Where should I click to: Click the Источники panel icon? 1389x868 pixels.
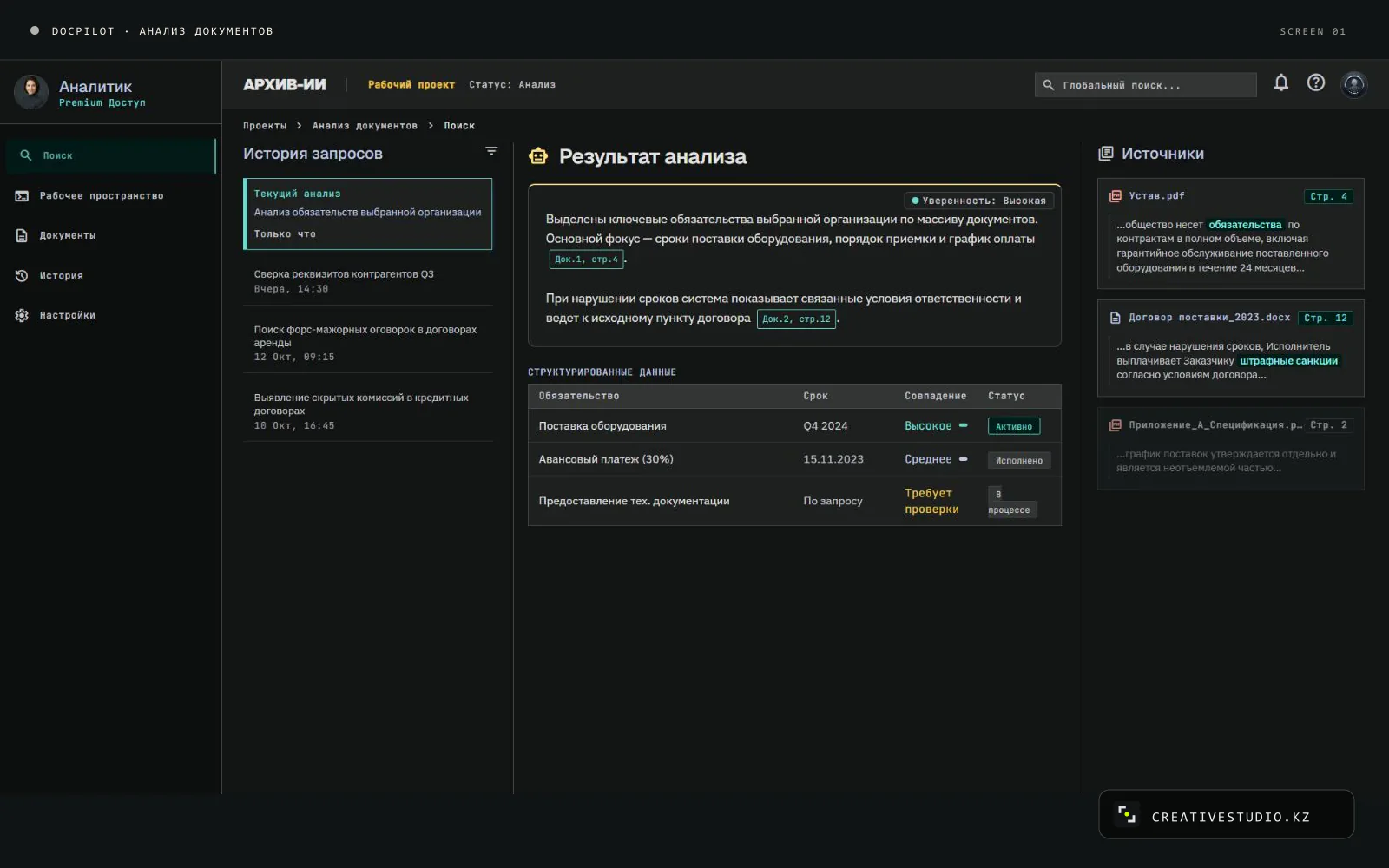tap(1105, 154)
